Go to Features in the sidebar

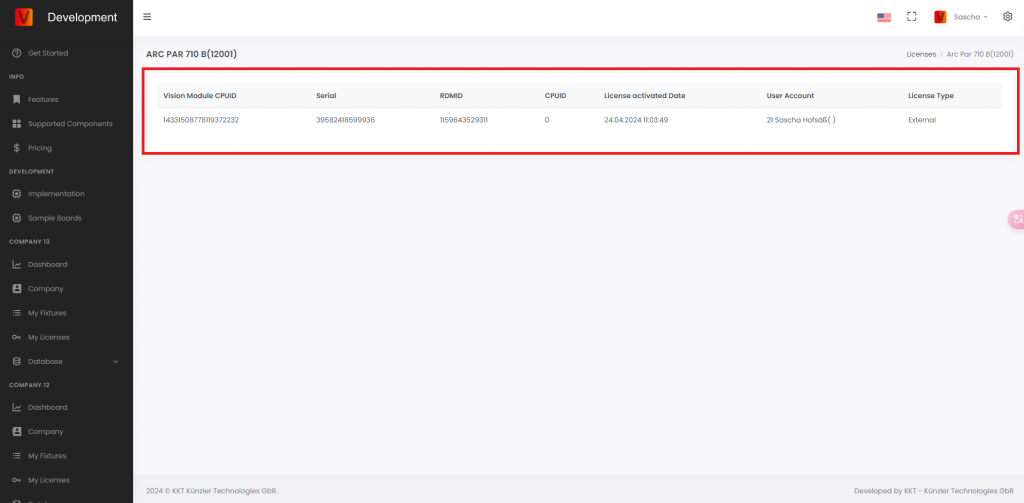[43, 99]
